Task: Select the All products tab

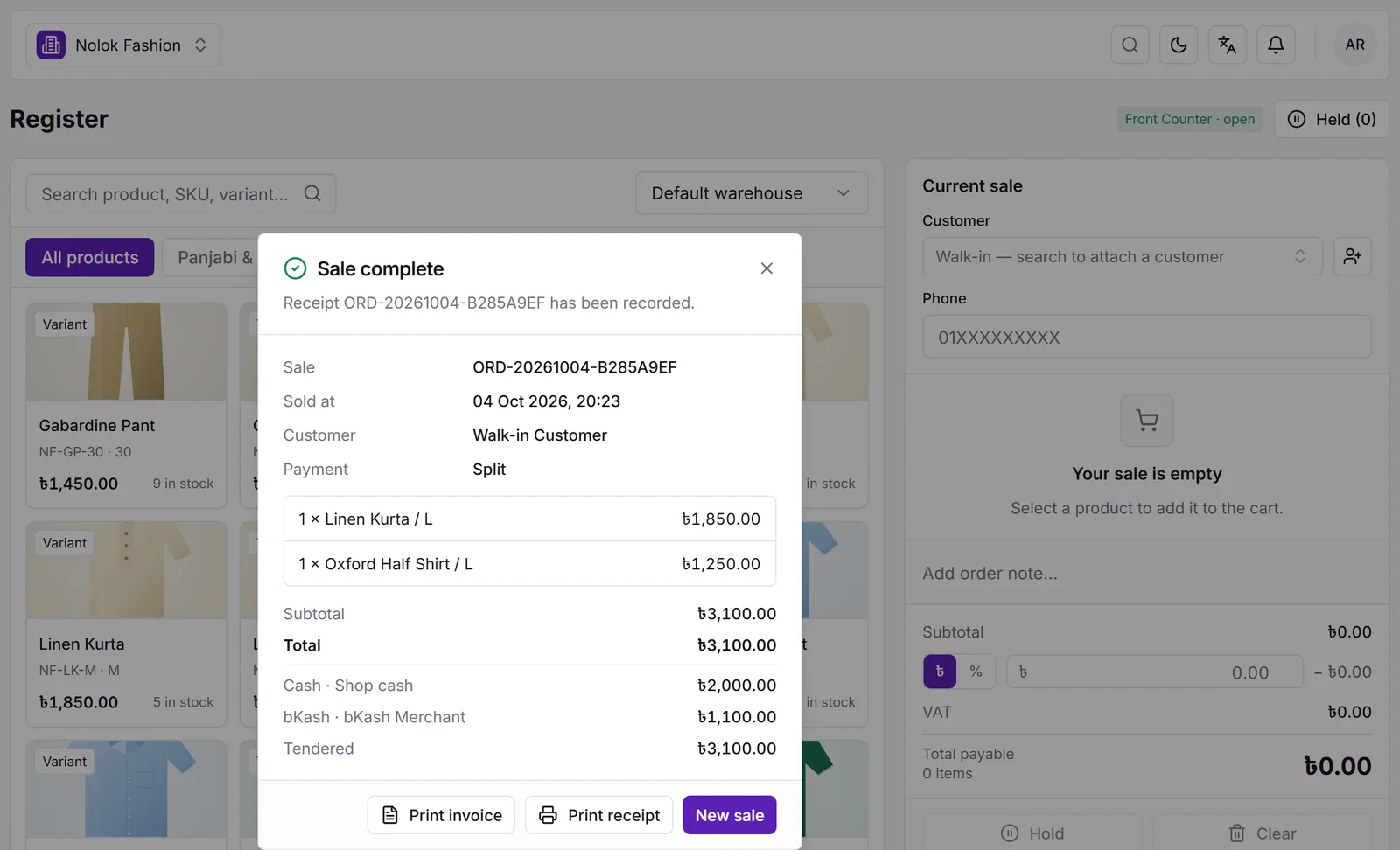Action: coord(90,257)
